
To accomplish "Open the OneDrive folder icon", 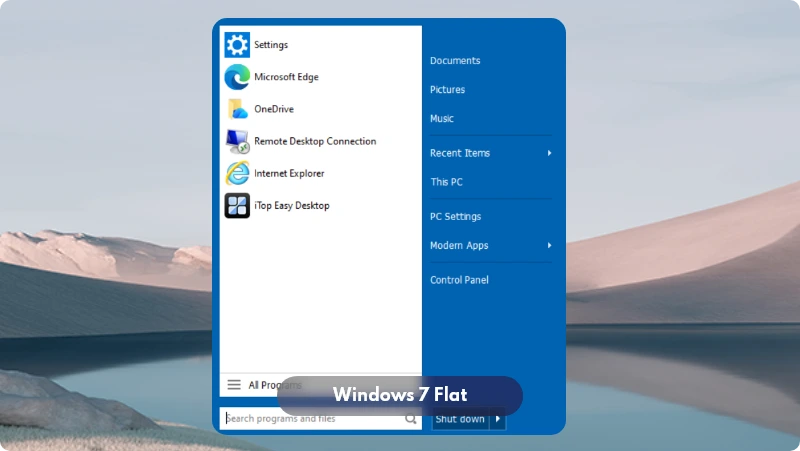I will pyautogui.click(x=237, y=109).
